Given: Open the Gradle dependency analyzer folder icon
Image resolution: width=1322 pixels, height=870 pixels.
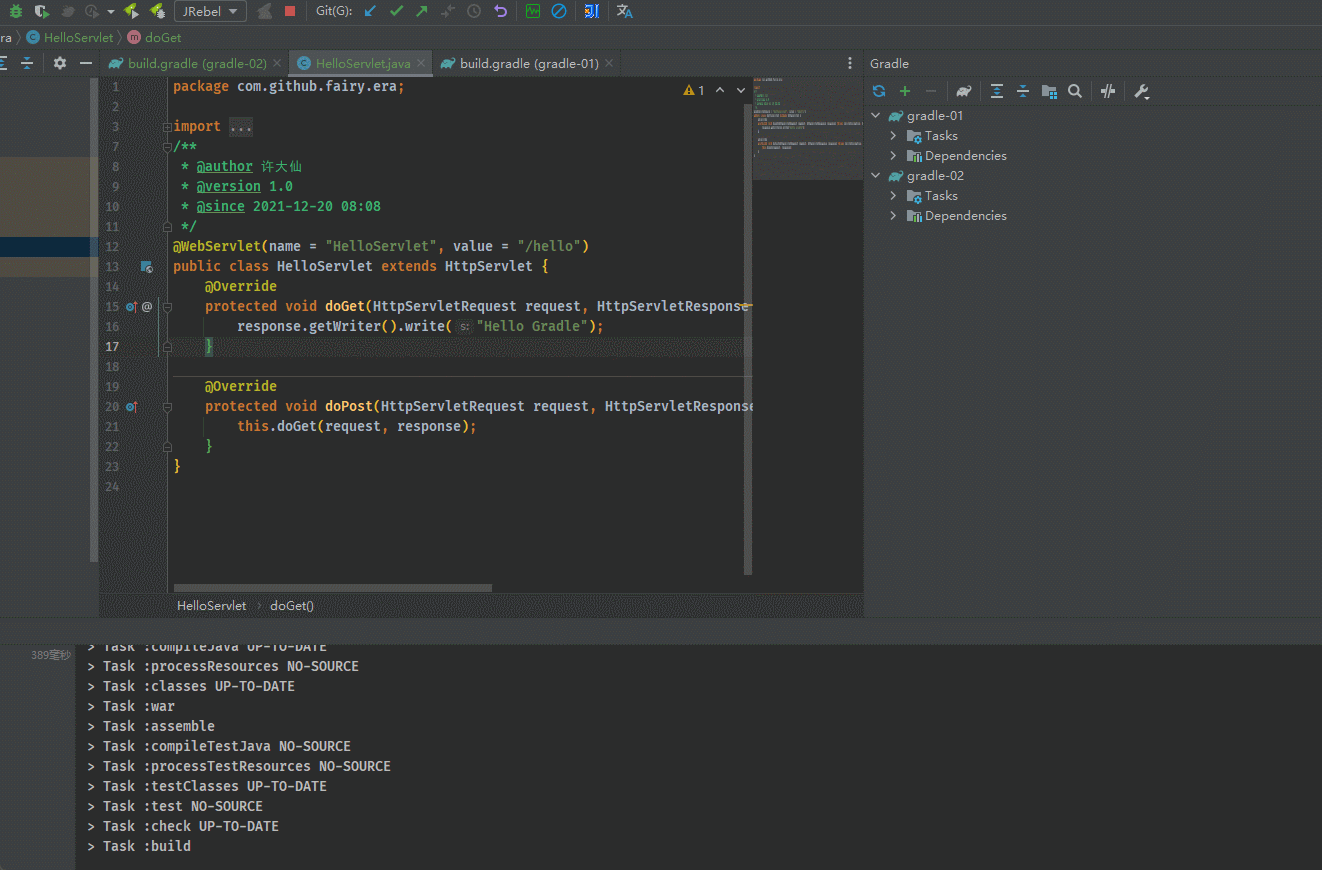Looking at the screenshot, I should pos(1049,91).
